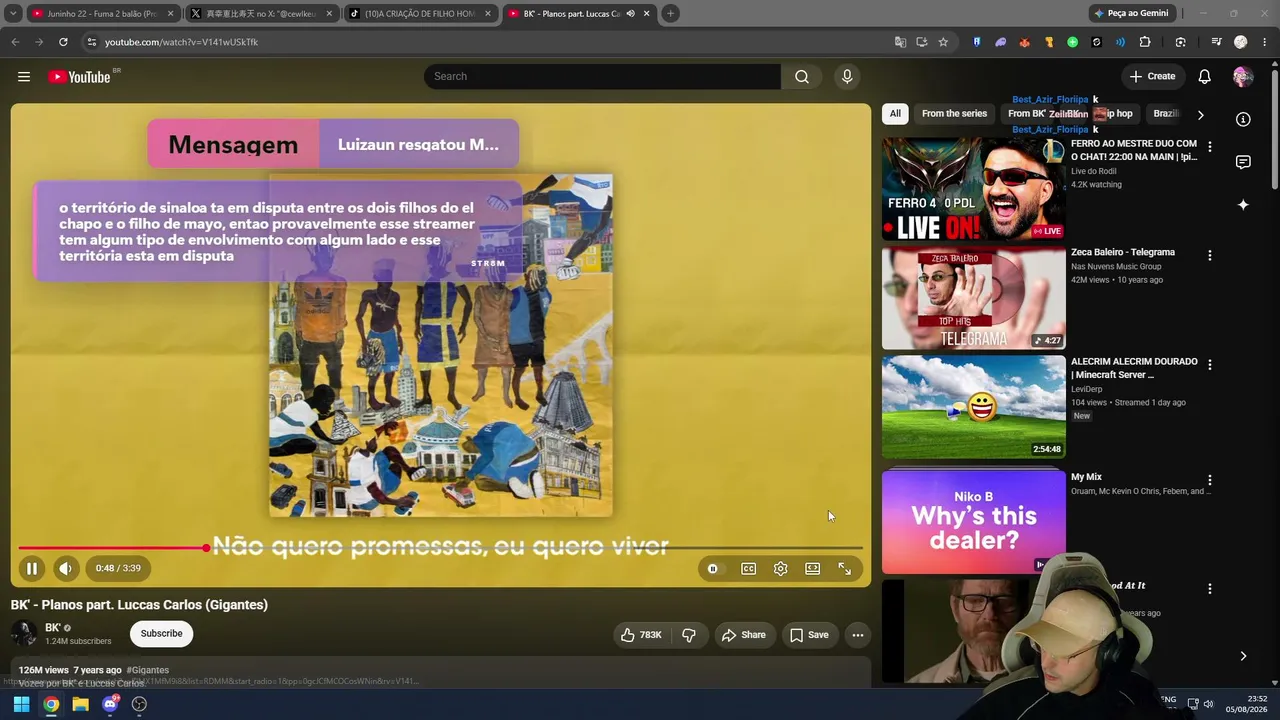This screenshot has height=720, width=1280.
Task: Click the video search input field
Action: (602, 77)
